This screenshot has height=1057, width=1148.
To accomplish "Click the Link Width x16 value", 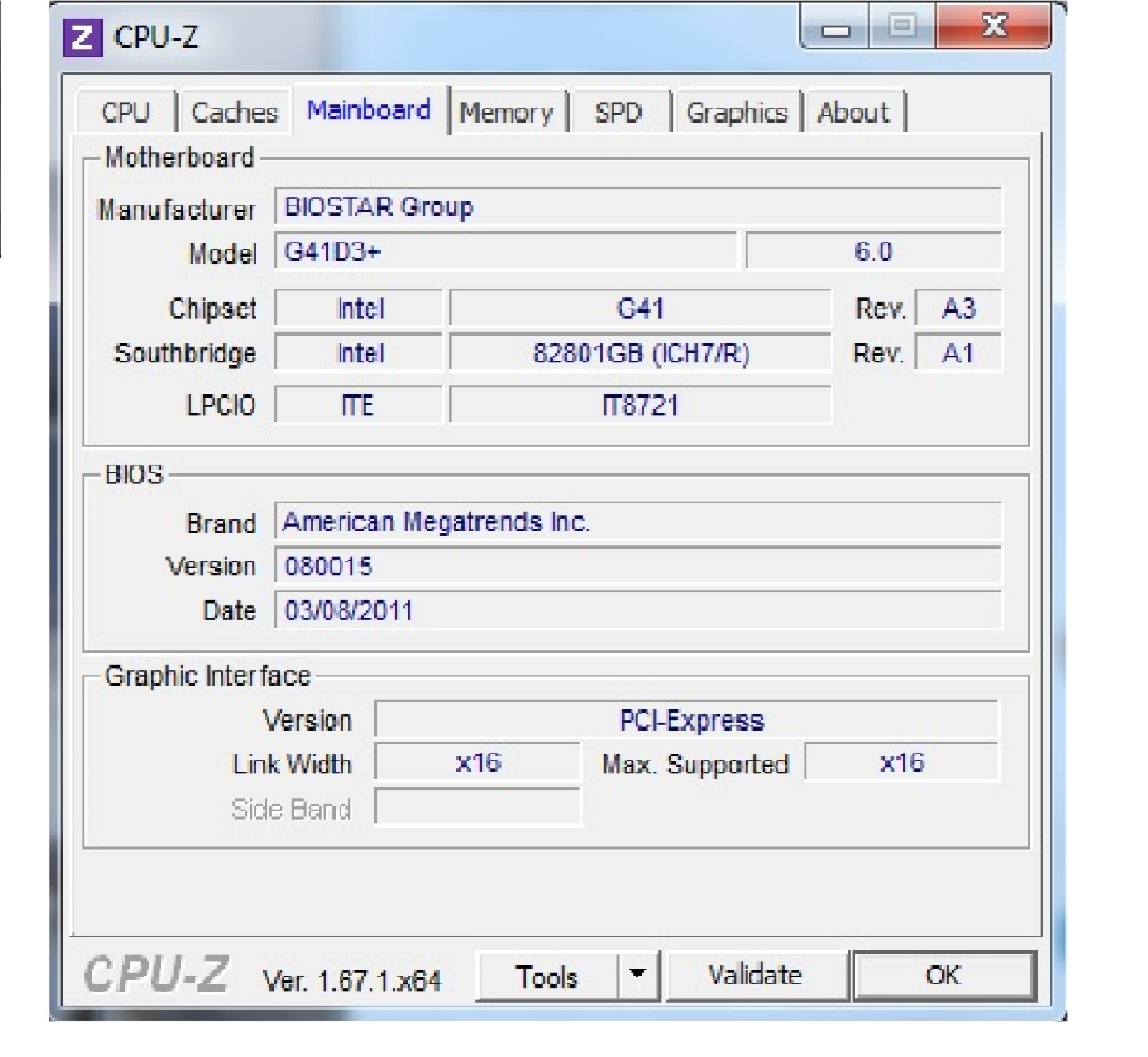I will point(478,762).
